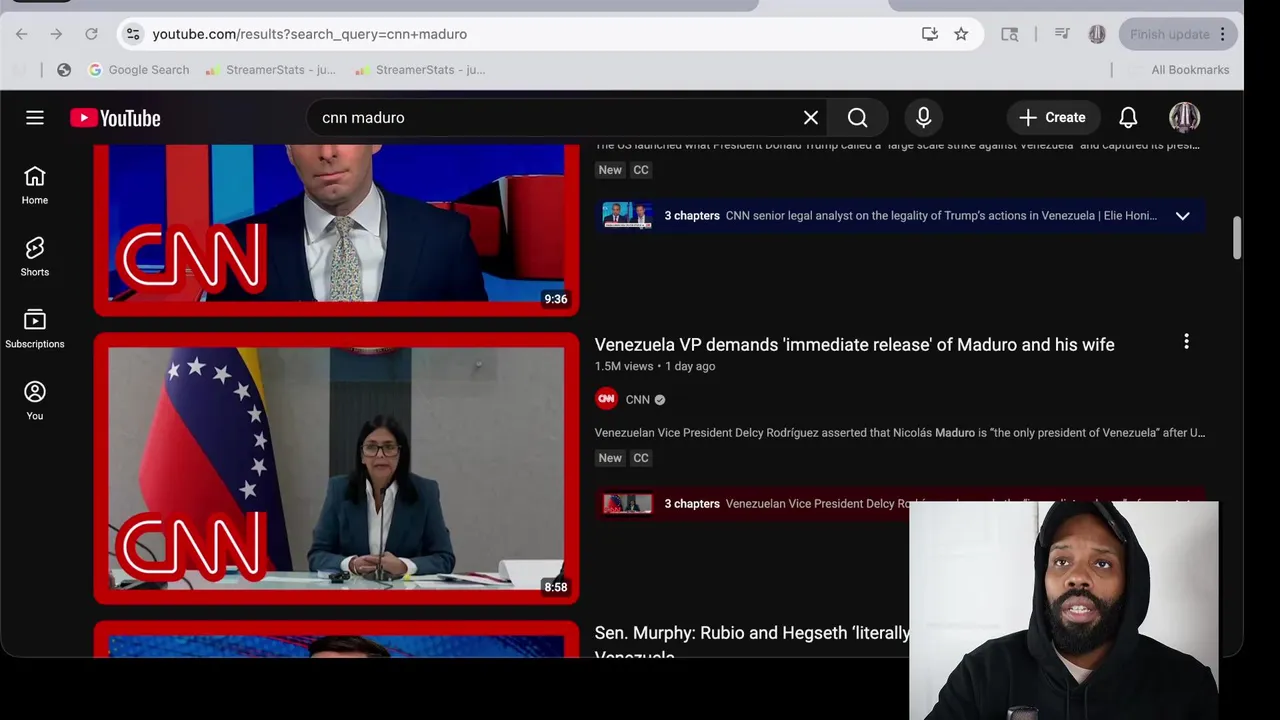Screen dimensions: 1280x720
Task: Expand chapters of Elie Honig video
Action: point(1183,216)
